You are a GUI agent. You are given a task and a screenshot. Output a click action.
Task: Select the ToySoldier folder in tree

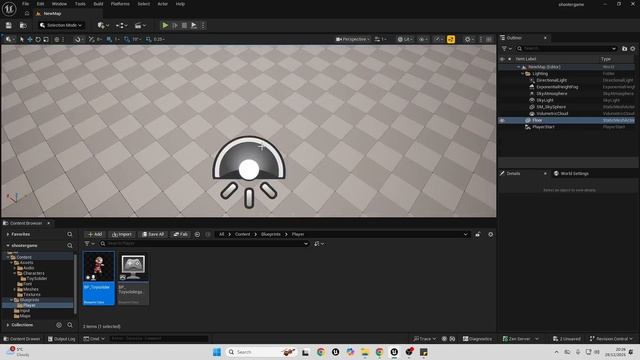pos(36,278)
